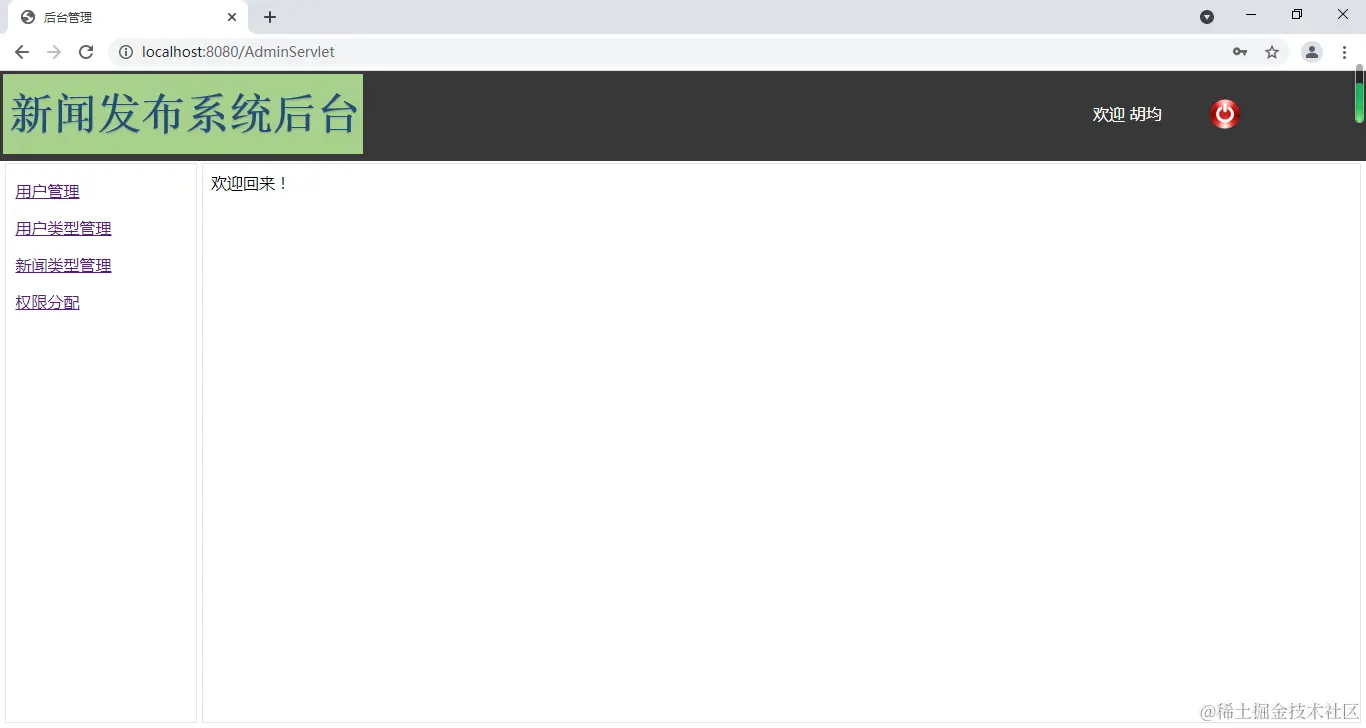Go back with browser back arrow
Viewport: 1366px width, 728px height.
(x=22, y=52)
